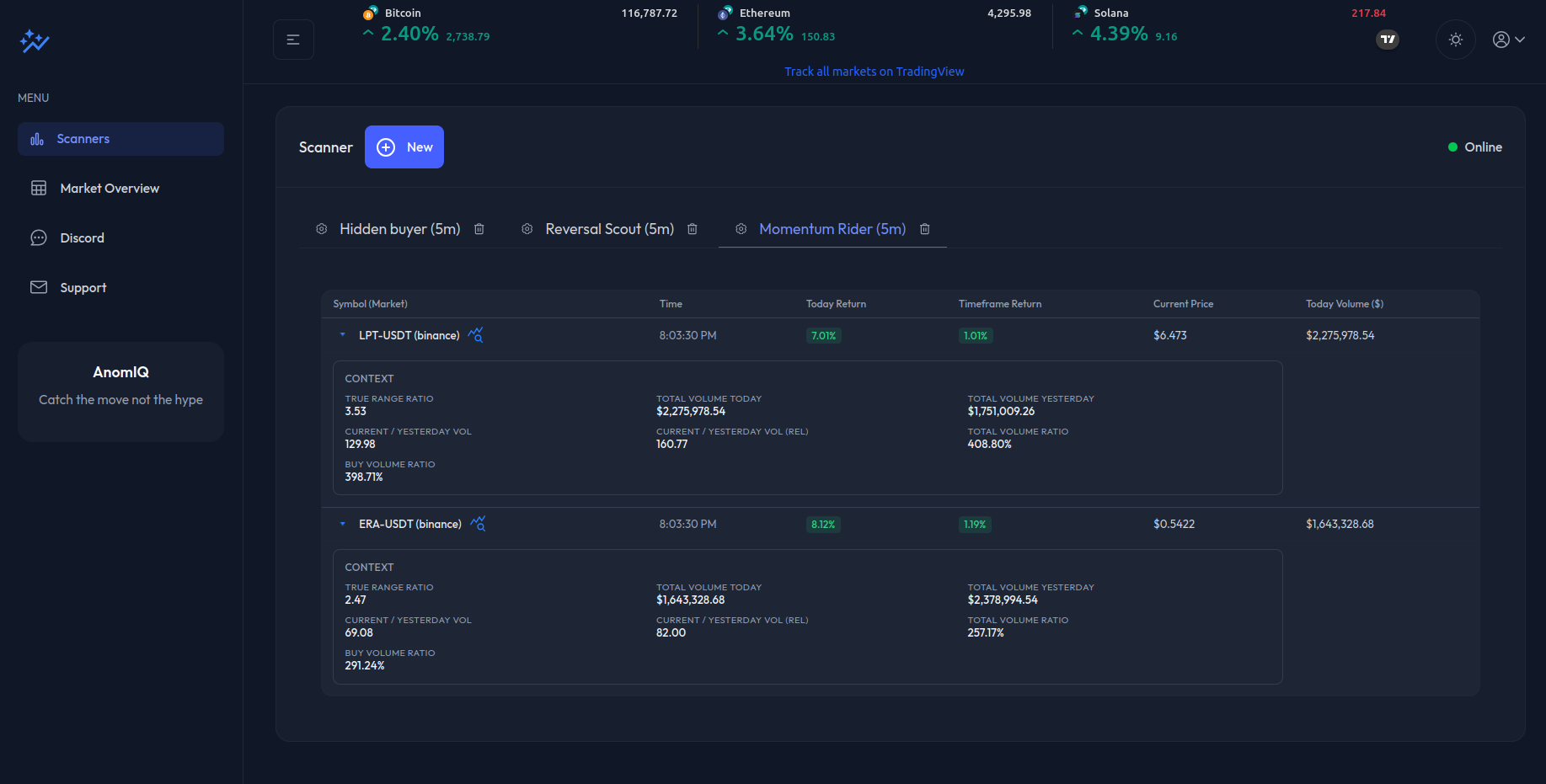Click the AnomIQ logo icon
The image size is (1546, 784).
point(35,40)
